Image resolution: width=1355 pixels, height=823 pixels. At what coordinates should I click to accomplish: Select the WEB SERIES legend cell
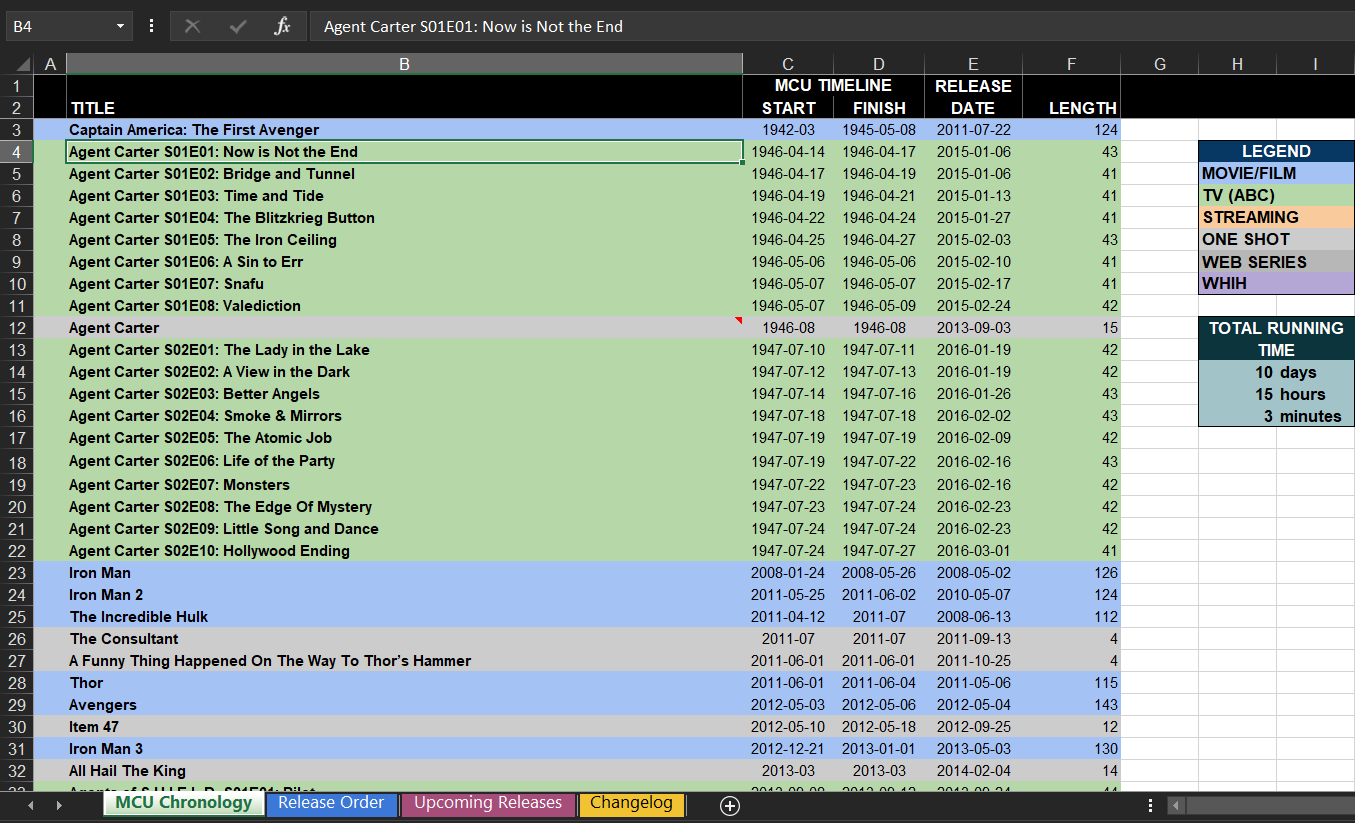tap(1276, 261)
